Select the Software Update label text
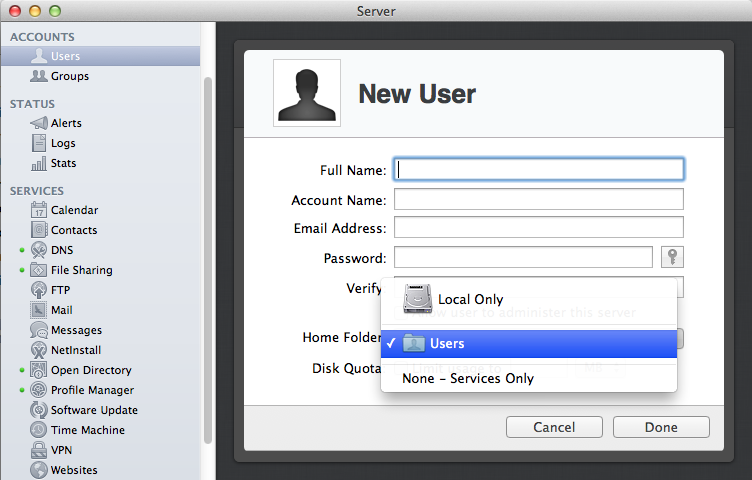 coord(94,410)
